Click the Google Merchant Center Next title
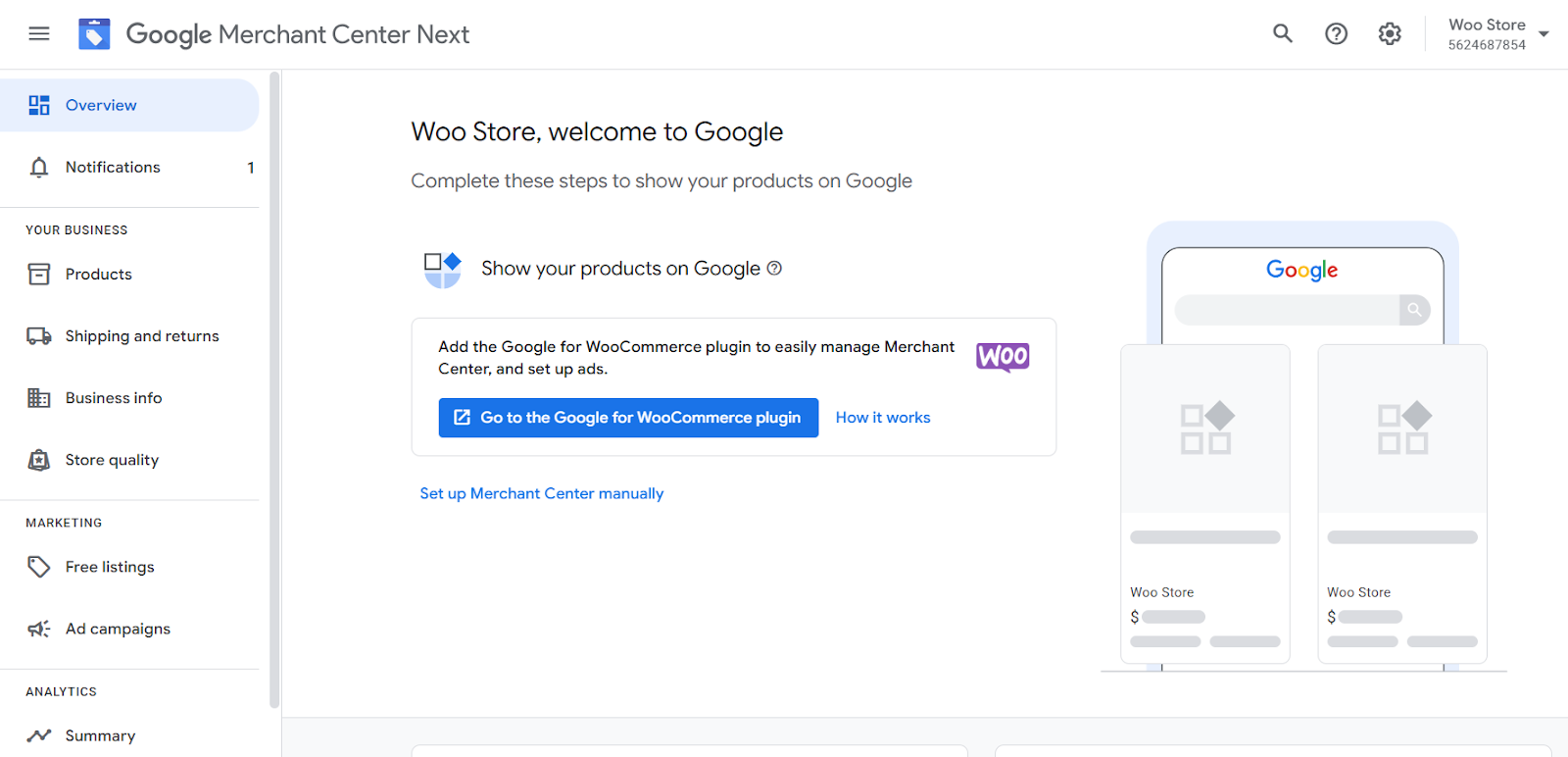 pyautogui.click(x=298, y=34)
